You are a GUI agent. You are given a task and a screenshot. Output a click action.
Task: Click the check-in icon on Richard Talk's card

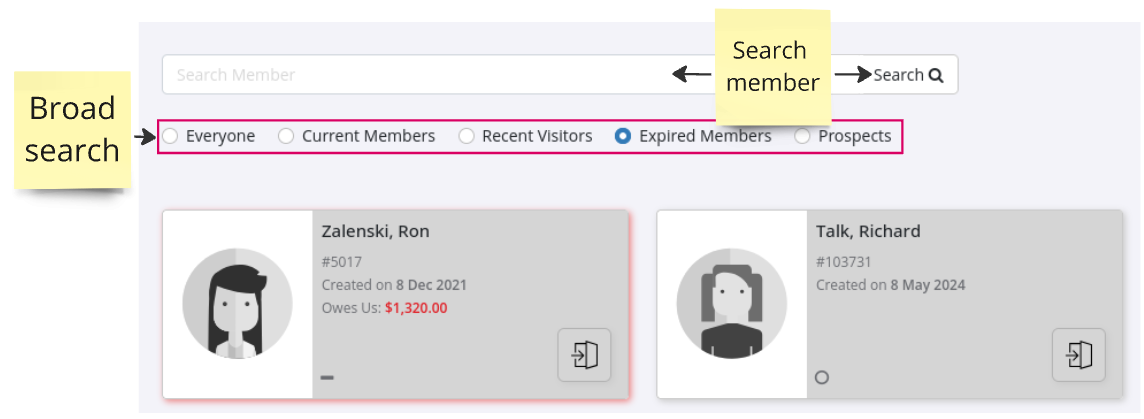coord(1078,355)
